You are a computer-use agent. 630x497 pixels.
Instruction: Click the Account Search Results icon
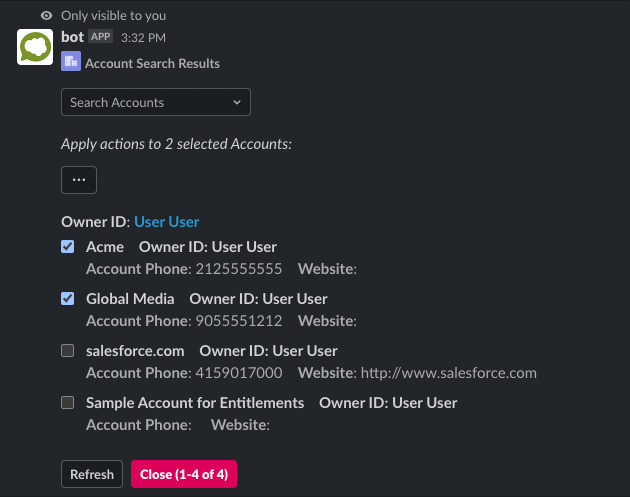coord(71,61)
